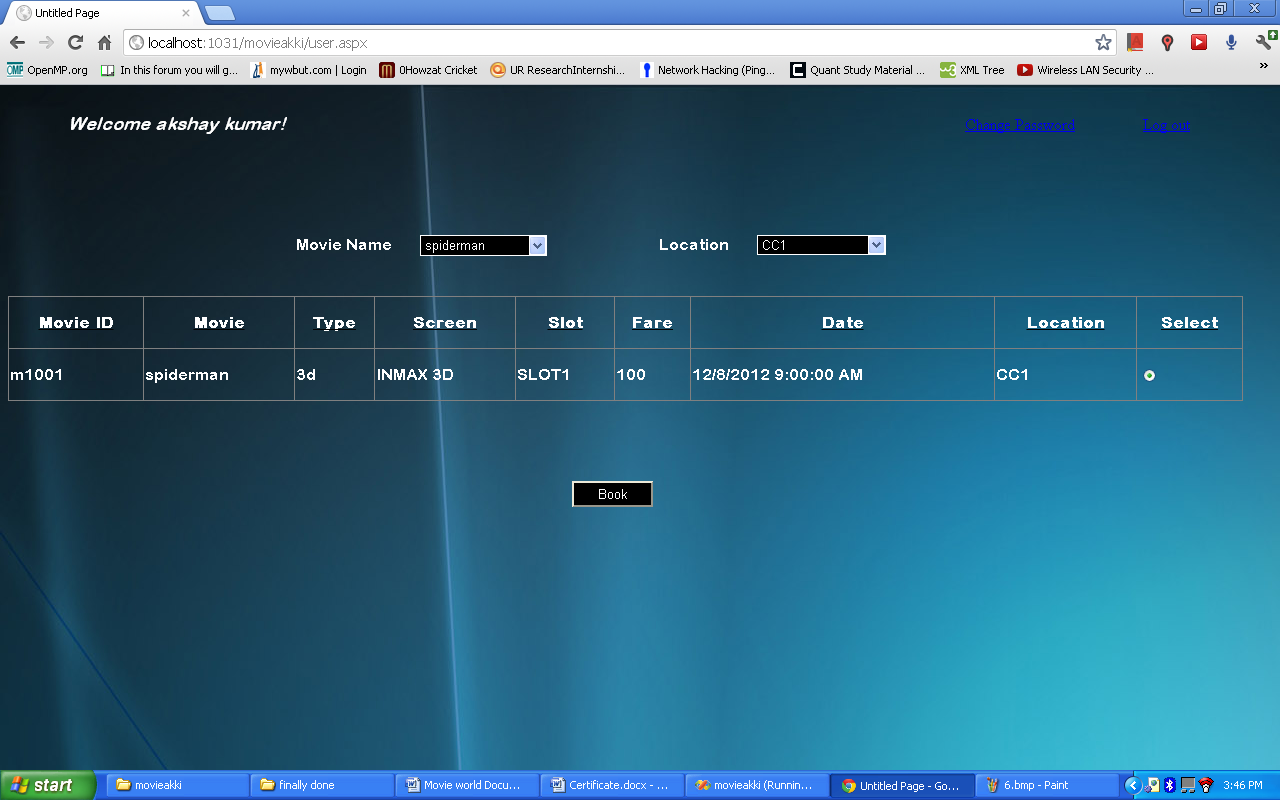Bookmark this page with the star icon
This screenshot has height=800, width=1280.
[1103, 43]
